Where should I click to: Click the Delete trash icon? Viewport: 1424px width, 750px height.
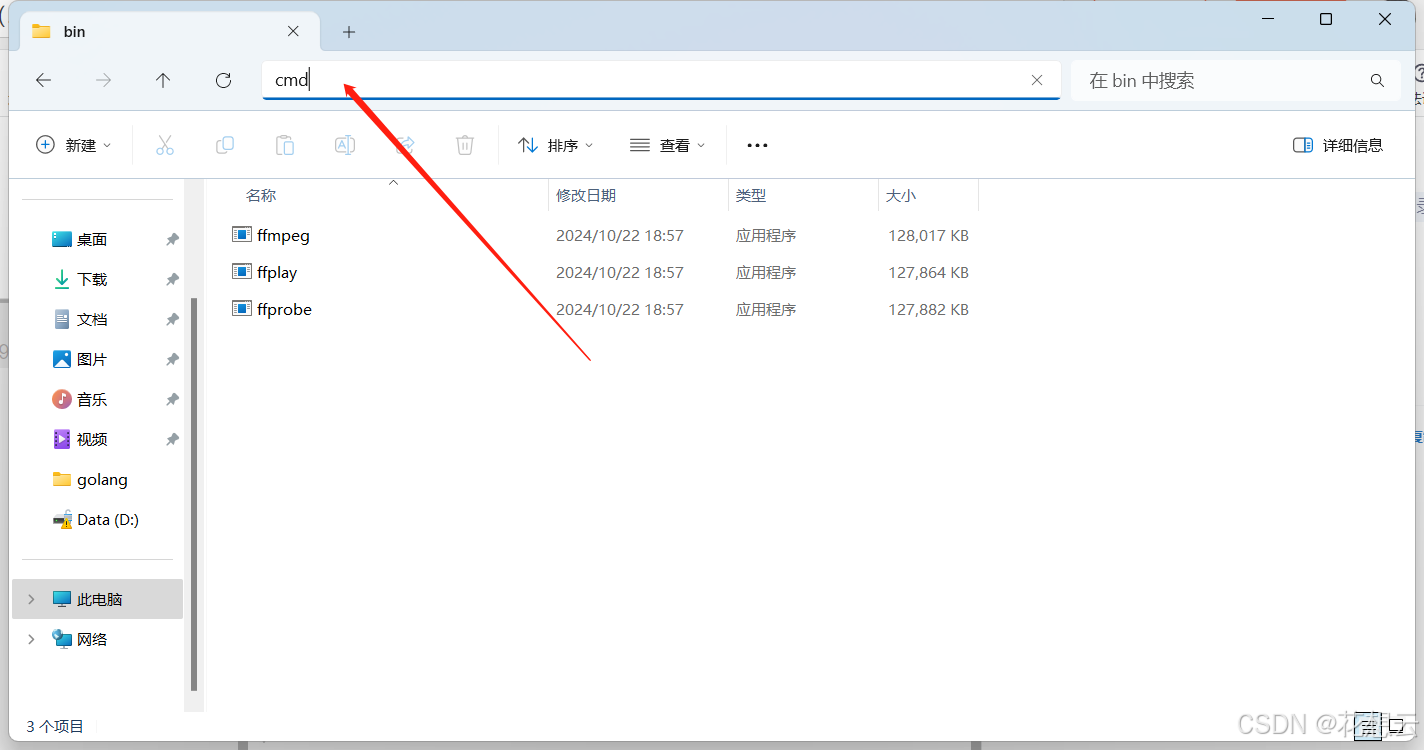click(465, 145)
